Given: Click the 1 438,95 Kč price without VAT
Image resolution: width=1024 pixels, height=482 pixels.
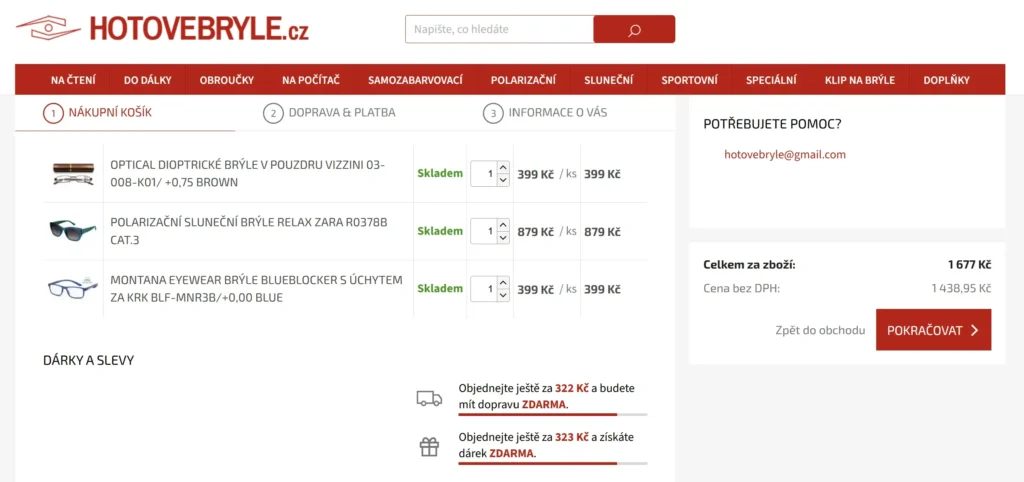Looking at the screenshot, I should tap(961, 288).
